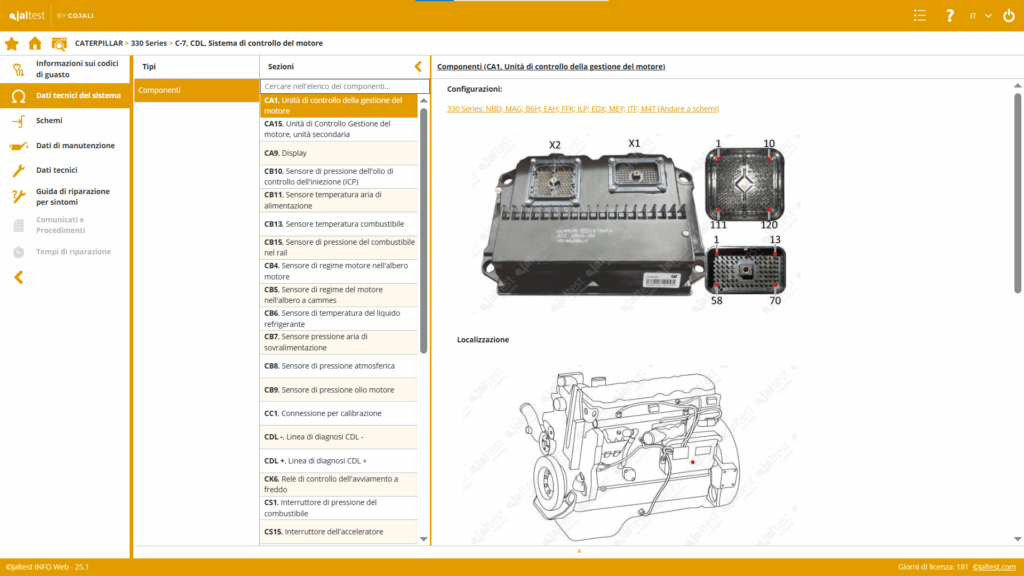Viewport: 1024px width, 576px height.
Task: Select CB4 sensore regime albero motore
Action: (x=339, y=271)
